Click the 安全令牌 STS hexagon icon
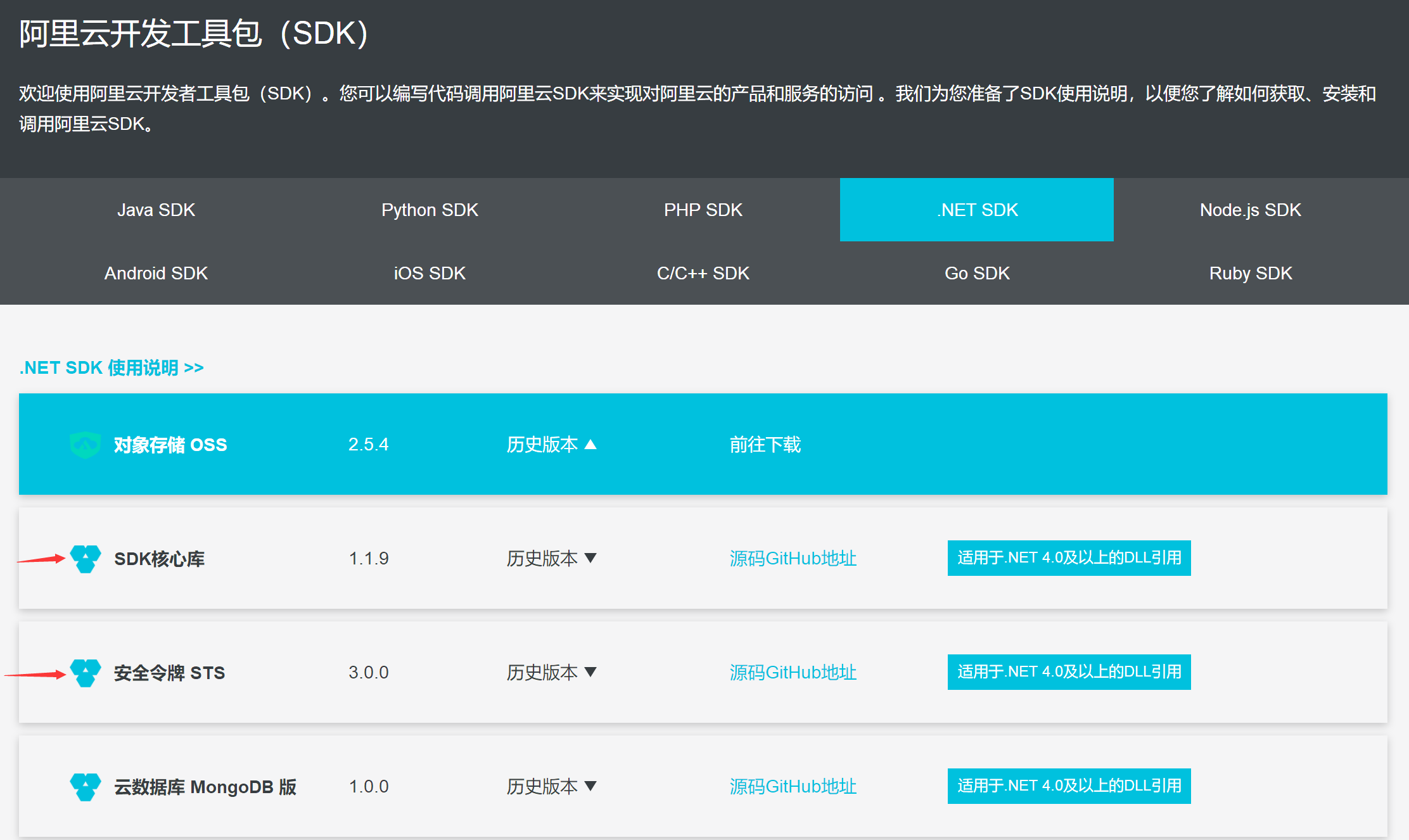This screenshot has width=1409, height=840. point(86,673)
